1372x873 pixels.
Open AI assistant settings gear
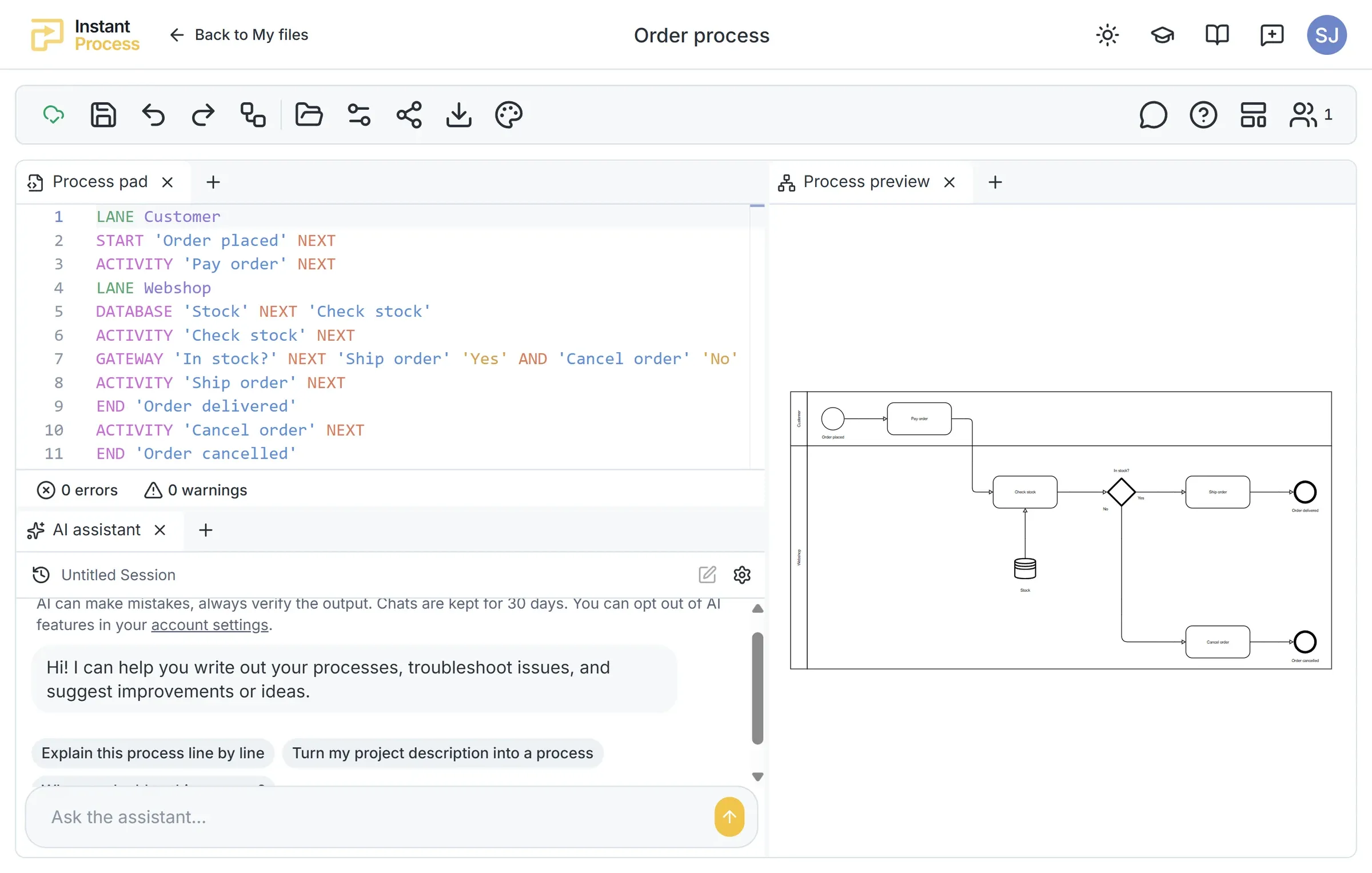coord(742,575)
